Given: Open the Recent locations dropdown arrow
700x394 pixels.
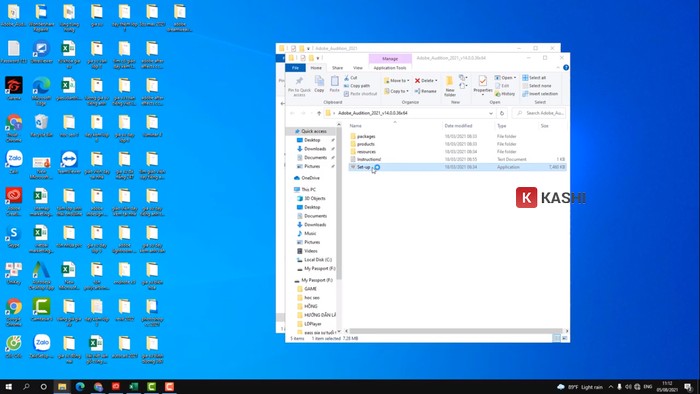Looking at the screenshot, I should (x=311, y=113).
